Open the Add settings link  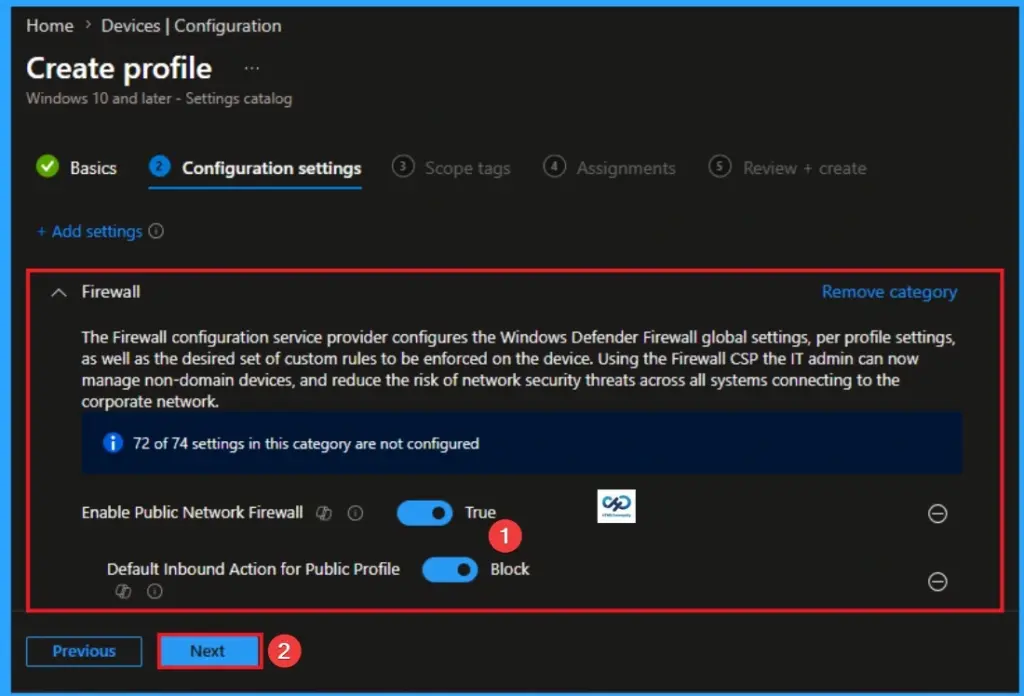pyautogui.click(x=96, y=231)
